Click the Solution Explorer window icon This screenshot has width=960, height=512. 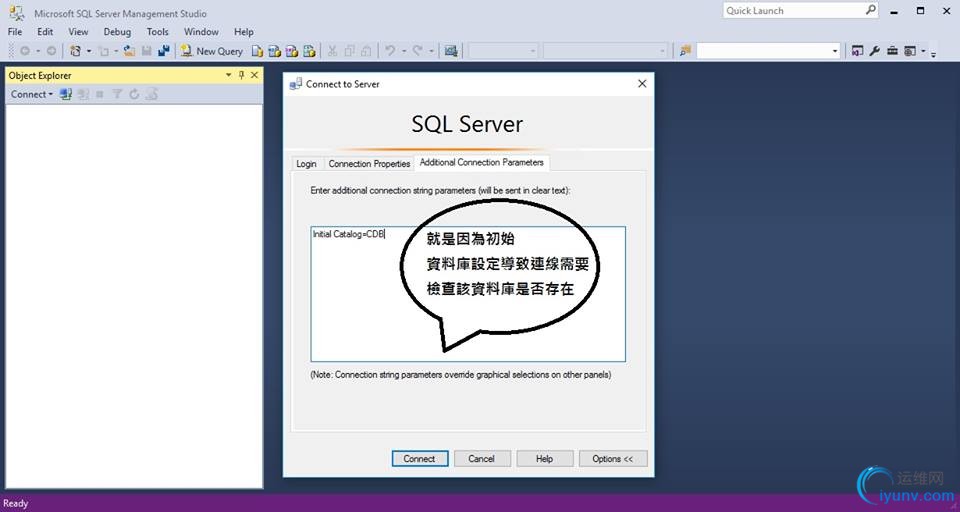click(857, 51)
